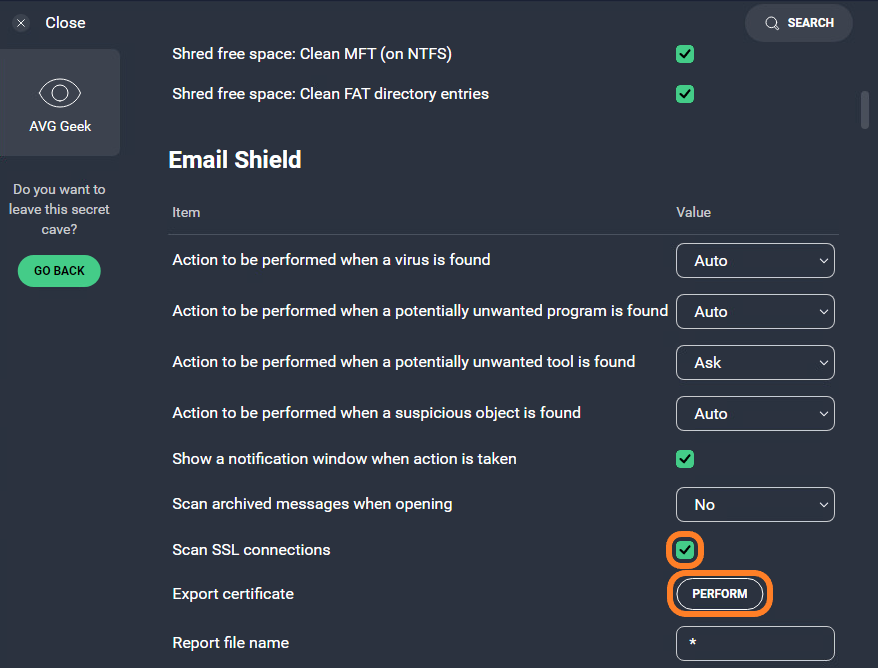Screen dimensions: 878x668
Task: Change the Ask dropdown for potentially unwanted tools
Action: pos(755,362)
